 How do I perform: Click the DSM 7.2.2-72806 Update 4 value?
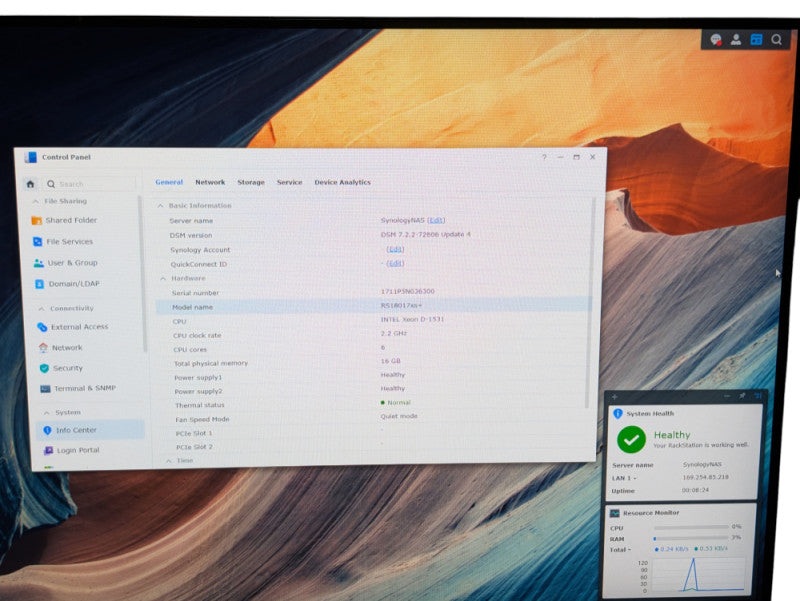426,235
